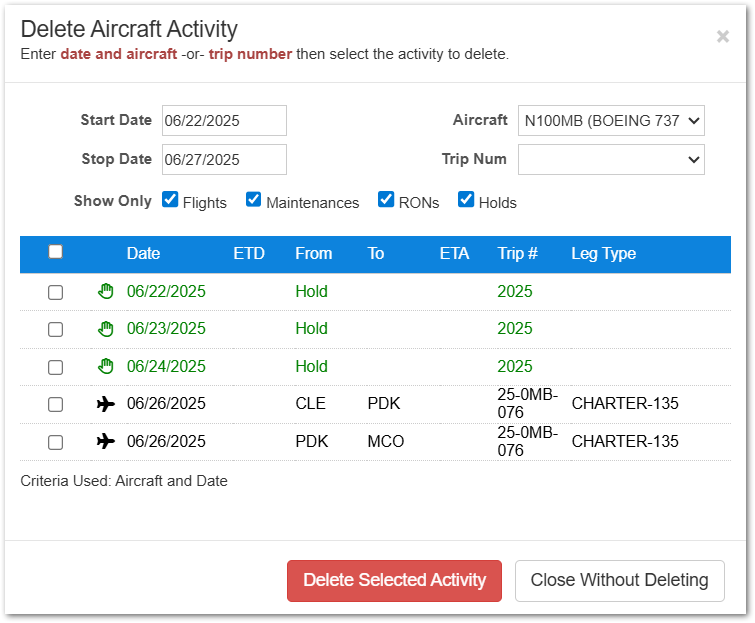Click hold hand icon for 06/24/2025
Screen dimensions: 755x623
pos(106,366)
